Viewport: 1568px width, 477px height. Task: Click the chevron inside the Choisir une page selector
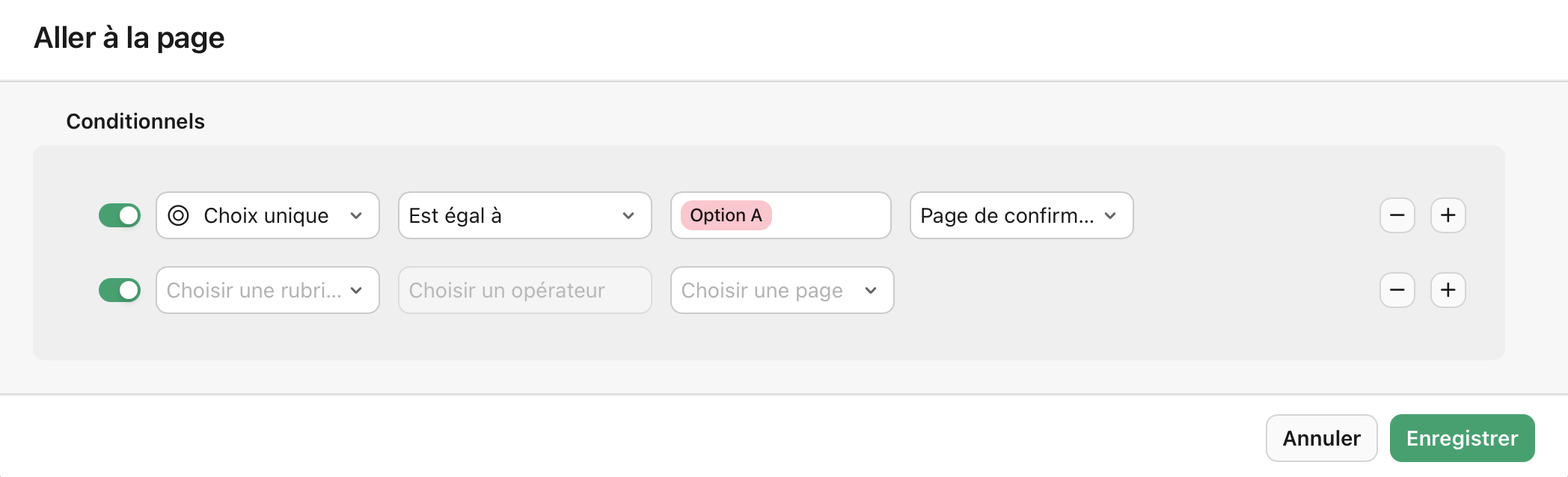coord(870,291)
